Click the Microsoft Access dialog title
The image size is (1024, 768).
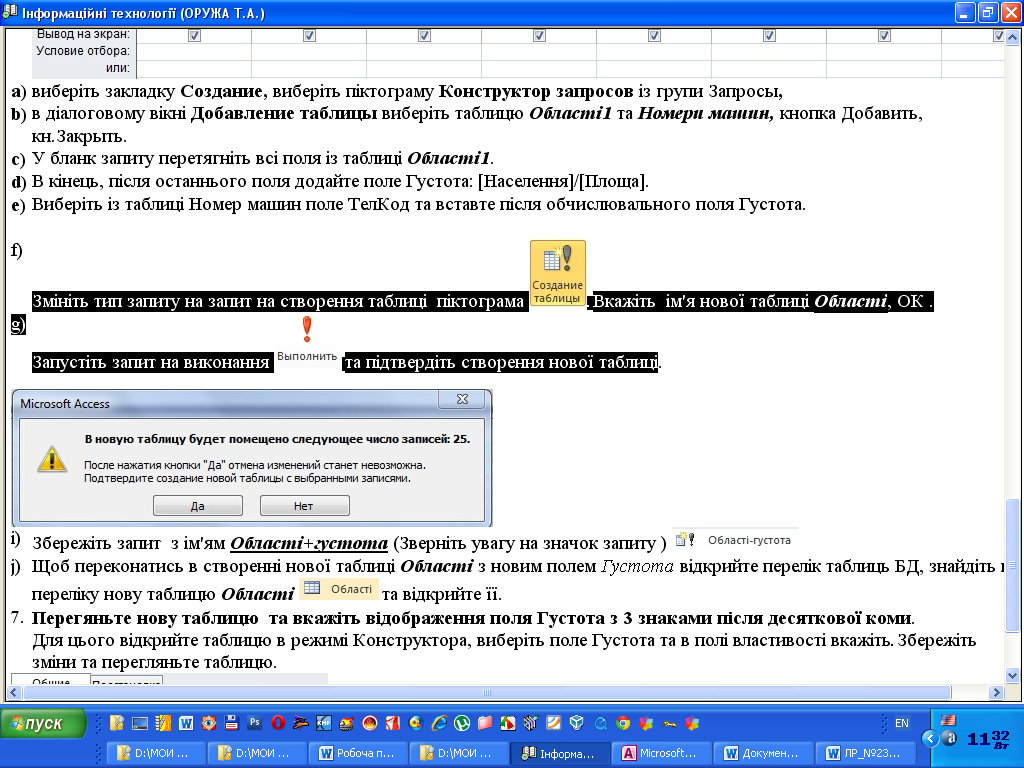click(65, 404)
